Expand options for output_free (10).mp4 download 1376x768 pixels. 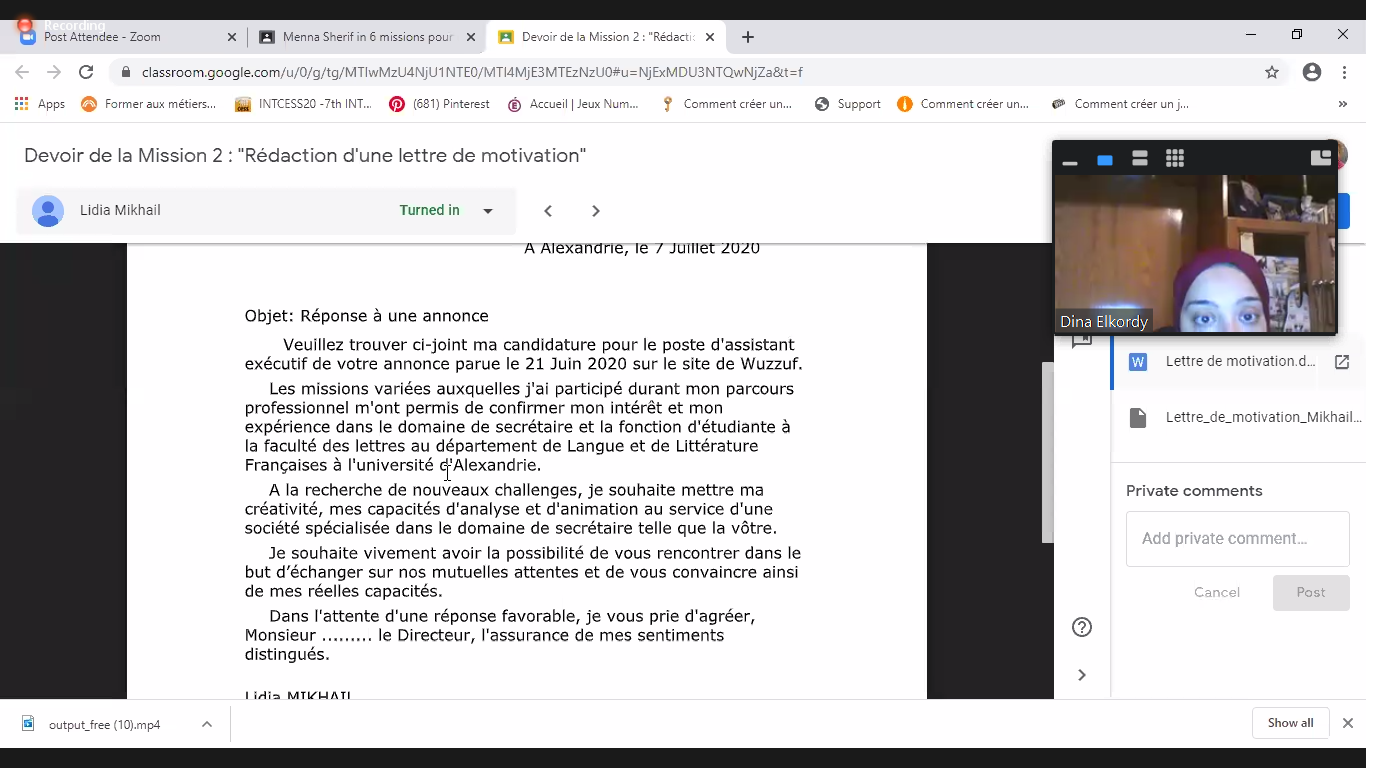point(207,724)
